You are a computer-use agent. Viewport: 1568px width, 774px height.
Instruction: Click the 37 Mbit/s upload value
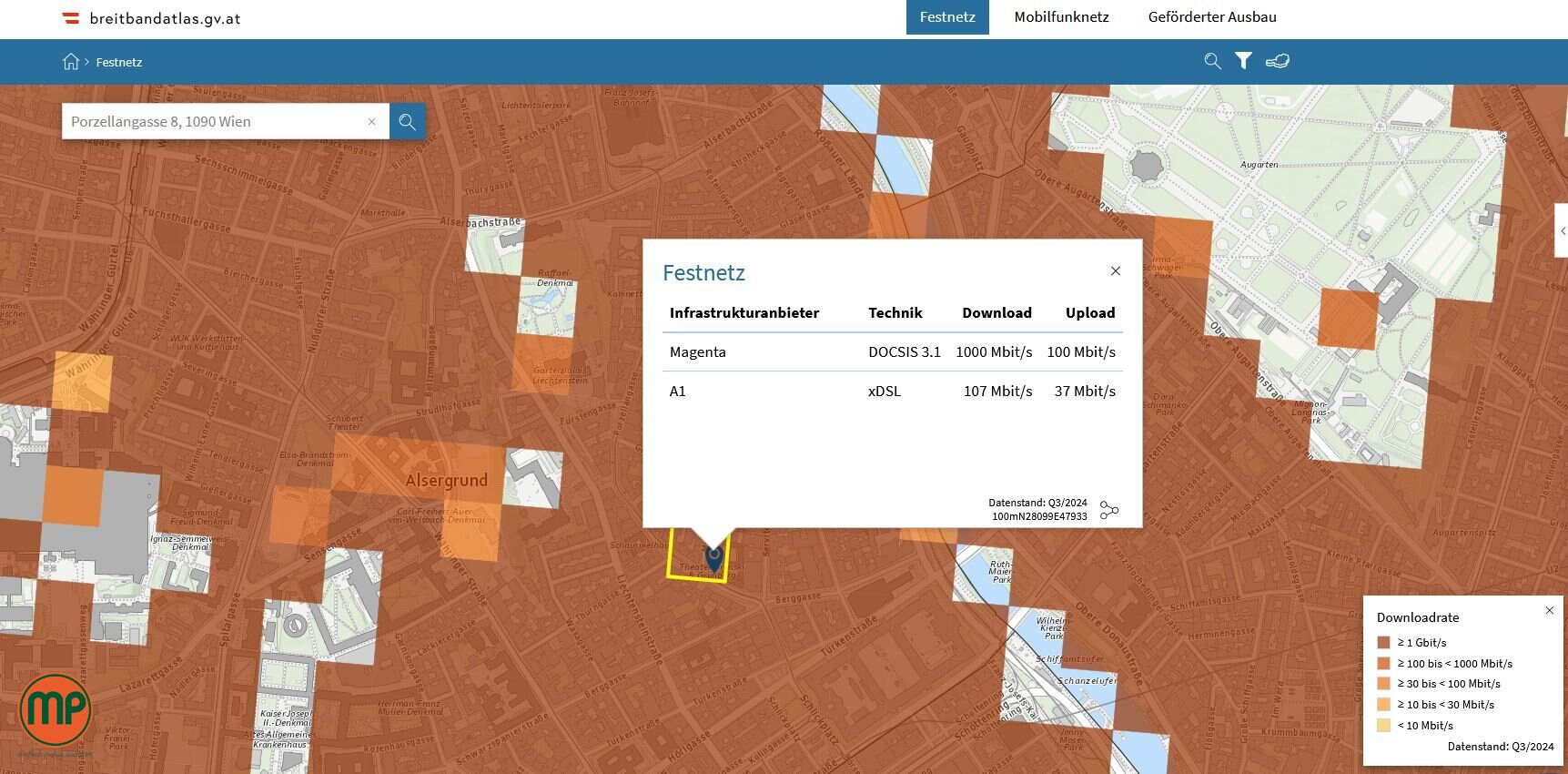[x=1085, y=391]
